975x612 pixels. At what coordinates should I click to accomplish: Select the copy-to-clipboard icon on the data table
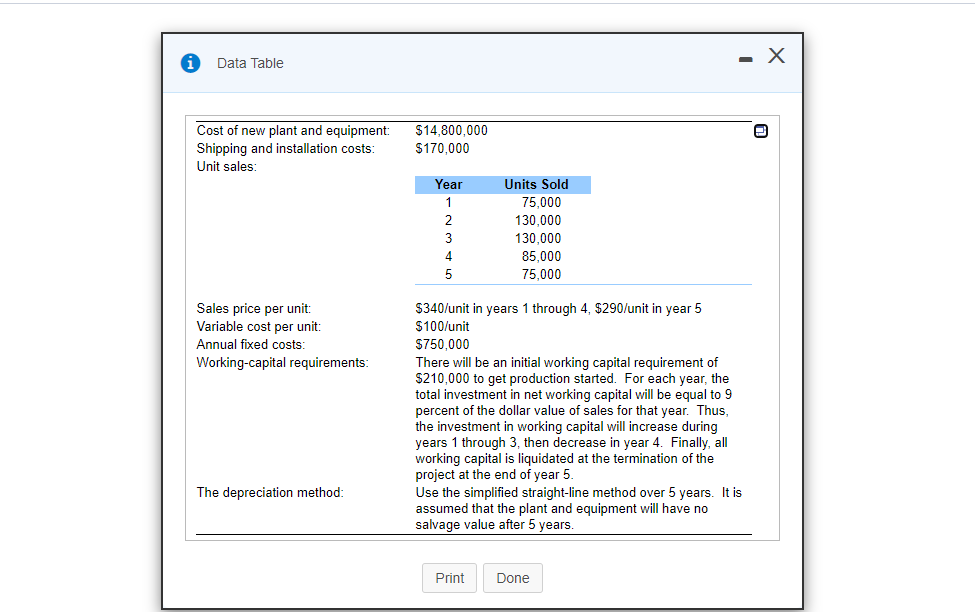pyautogui.click(x=761, y=130)
